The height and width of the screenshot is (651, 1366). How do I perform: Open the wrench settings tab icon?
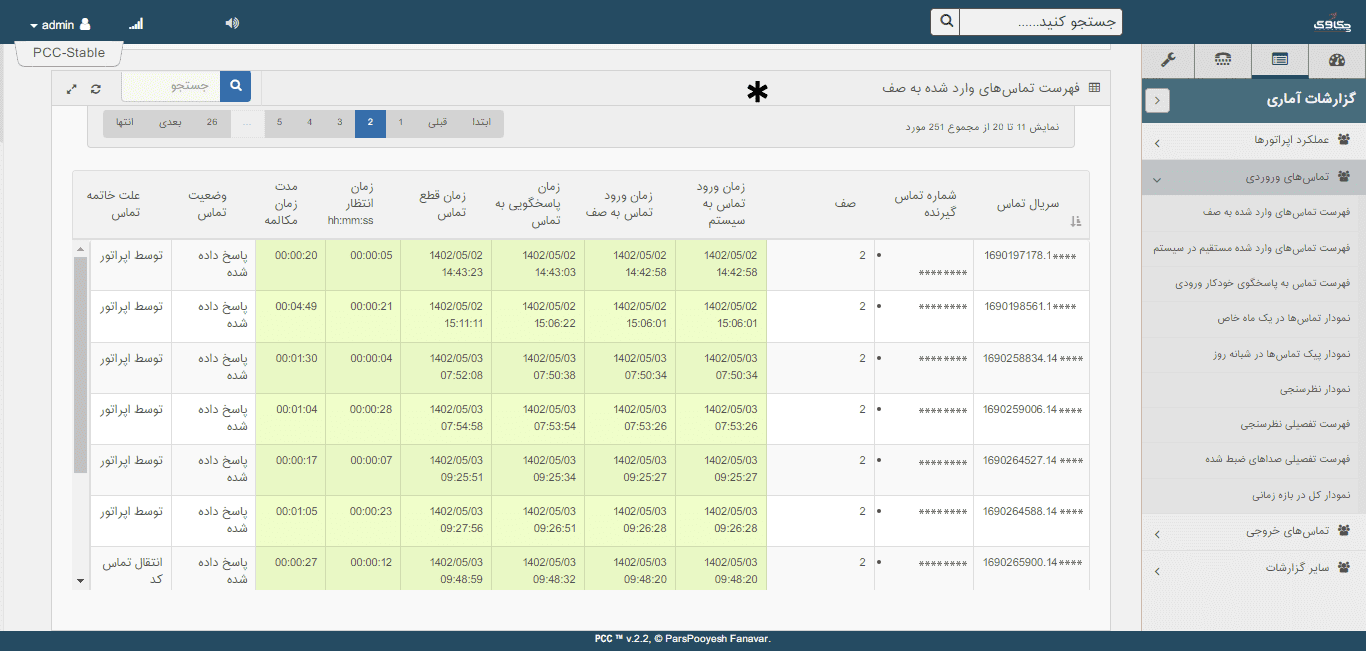click(x=1167, y=60)
